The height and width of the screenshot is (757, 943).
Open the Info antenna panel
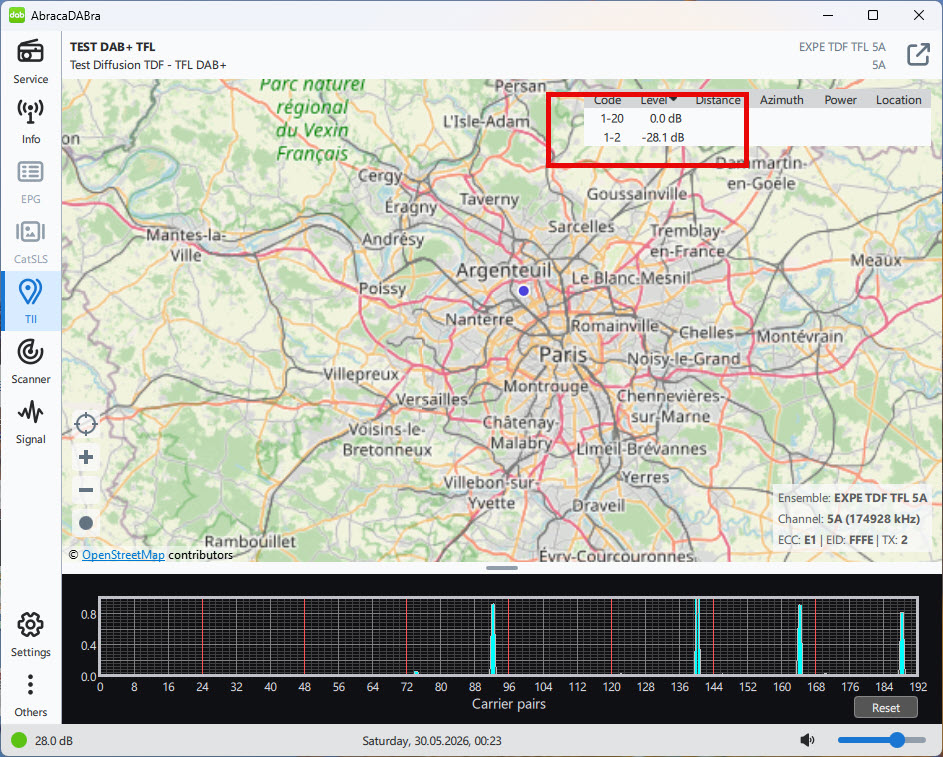[30, 121]
